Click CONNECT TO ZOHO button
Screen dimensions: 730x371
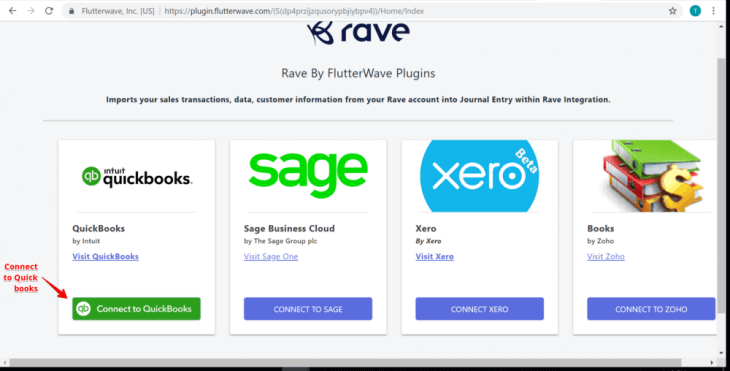tap(651, 309)
